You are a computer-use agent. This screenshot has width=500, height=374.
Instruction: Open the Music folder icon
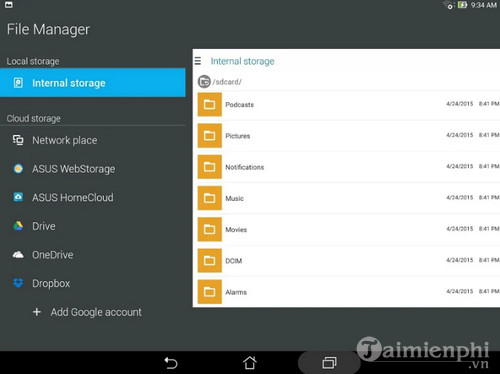210,198
